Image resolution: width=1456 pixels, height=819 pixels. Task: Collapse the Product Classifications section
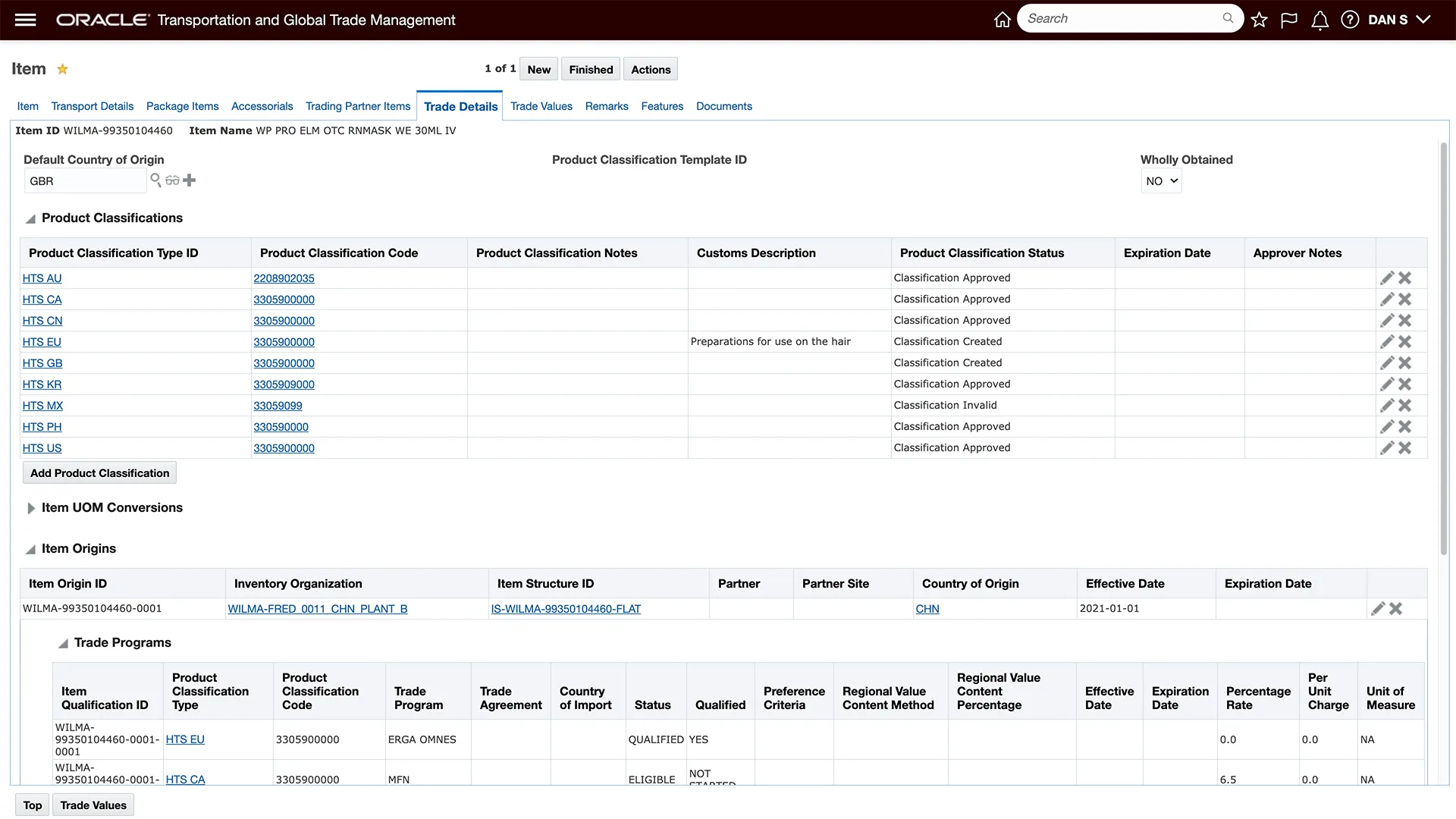coord(30,218)
